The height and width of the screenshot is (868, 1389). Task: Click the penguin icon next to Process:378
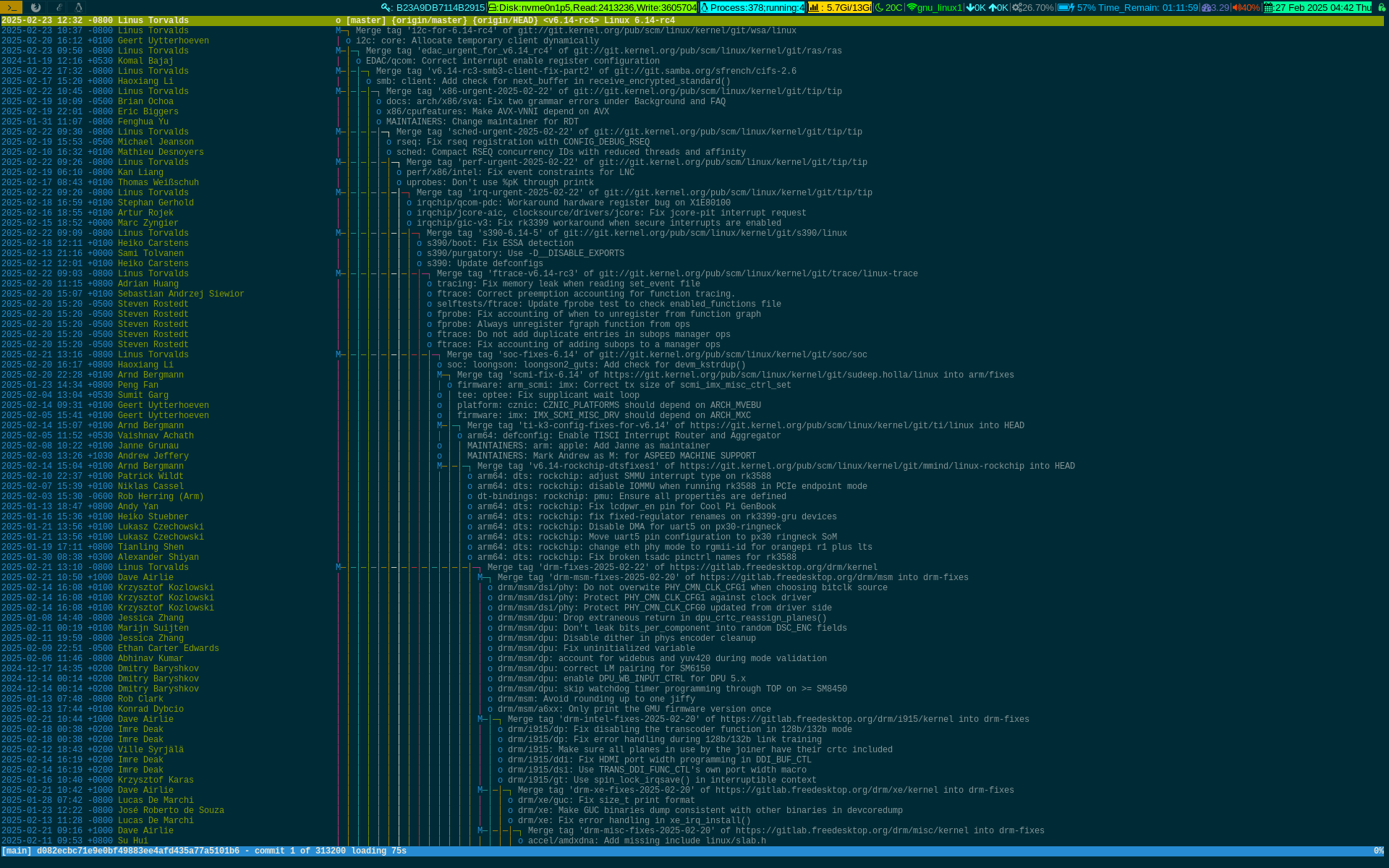coord(705,7)
